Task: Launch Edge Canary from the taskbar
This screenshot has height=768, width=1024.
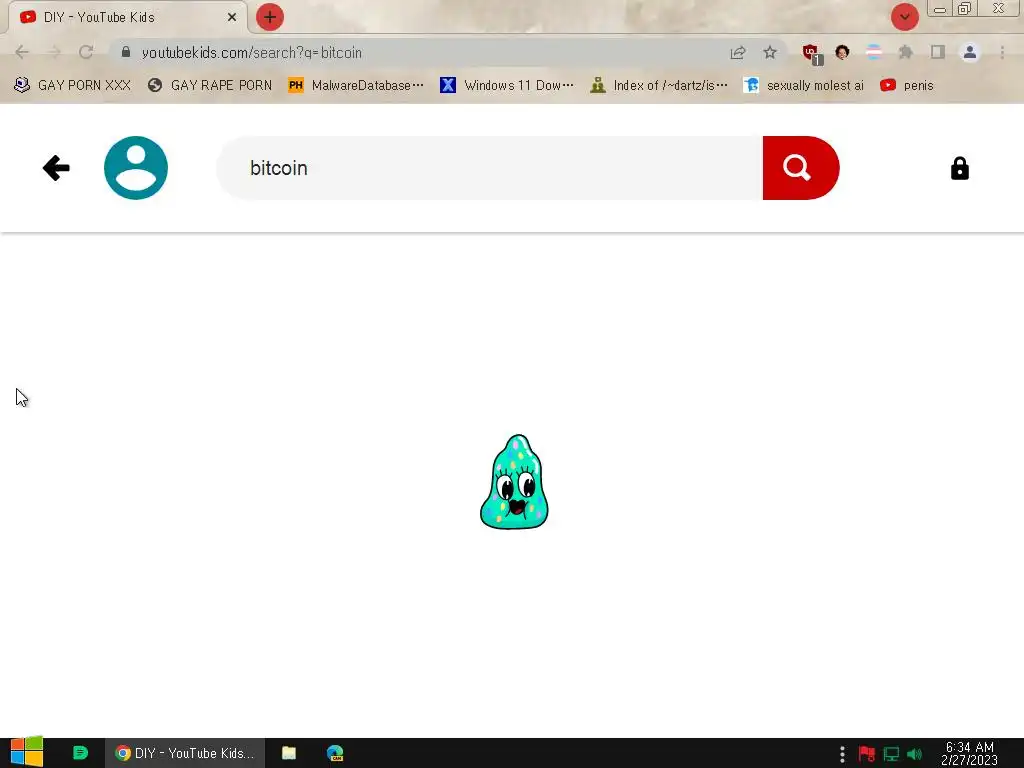Action: 335,753
